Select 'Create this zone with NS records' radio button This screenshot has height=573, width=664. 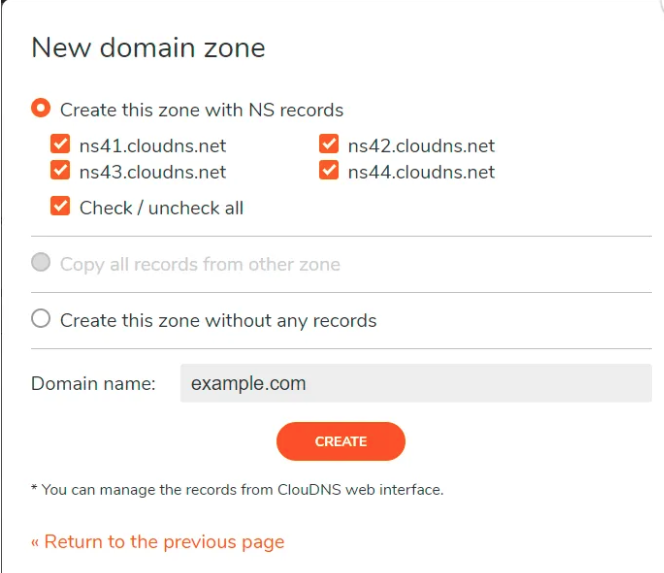pyautogui.click(x=41, y=109)
